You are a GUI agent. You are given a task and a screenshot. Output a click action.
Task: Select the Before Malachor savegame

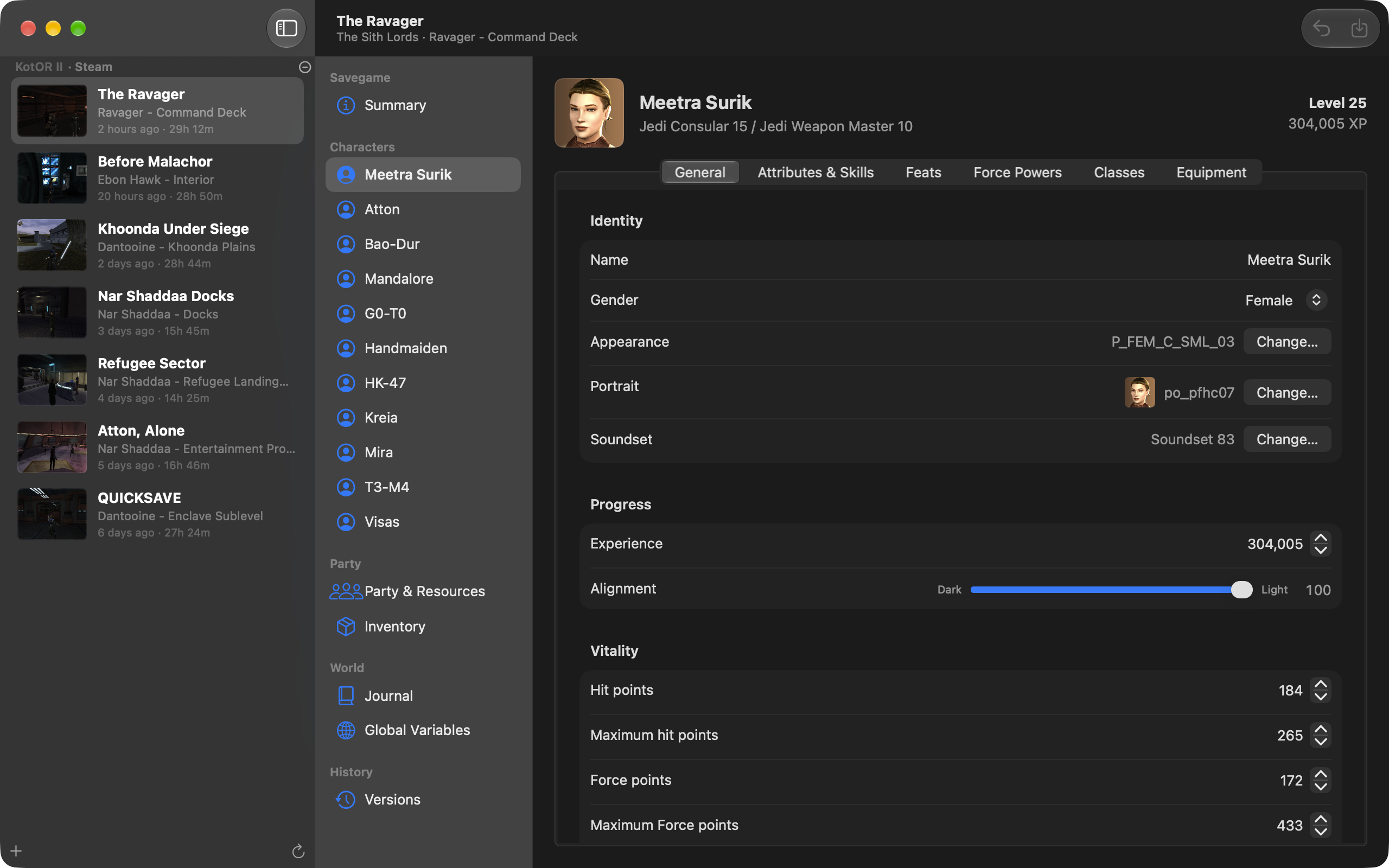click(x=157, y=178)
